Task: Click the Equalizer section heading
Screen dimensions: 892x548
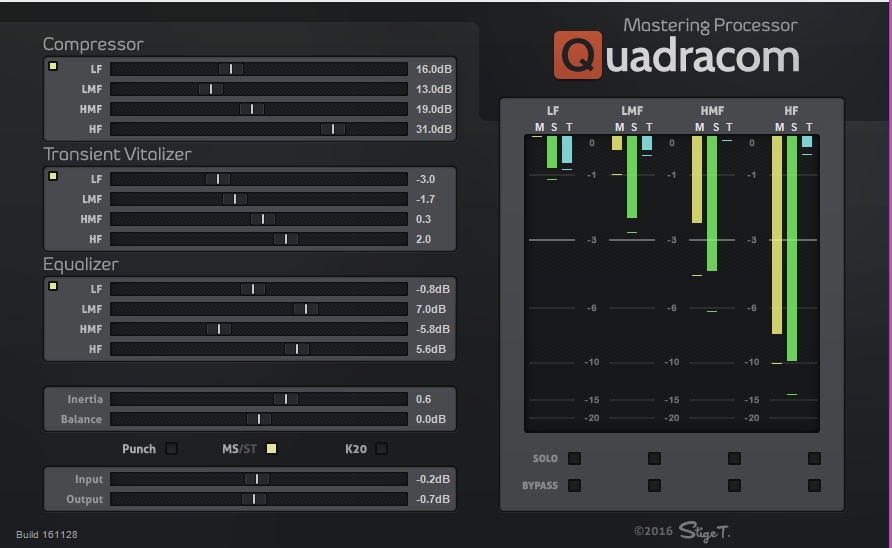Action: click(x=81, y=263)
